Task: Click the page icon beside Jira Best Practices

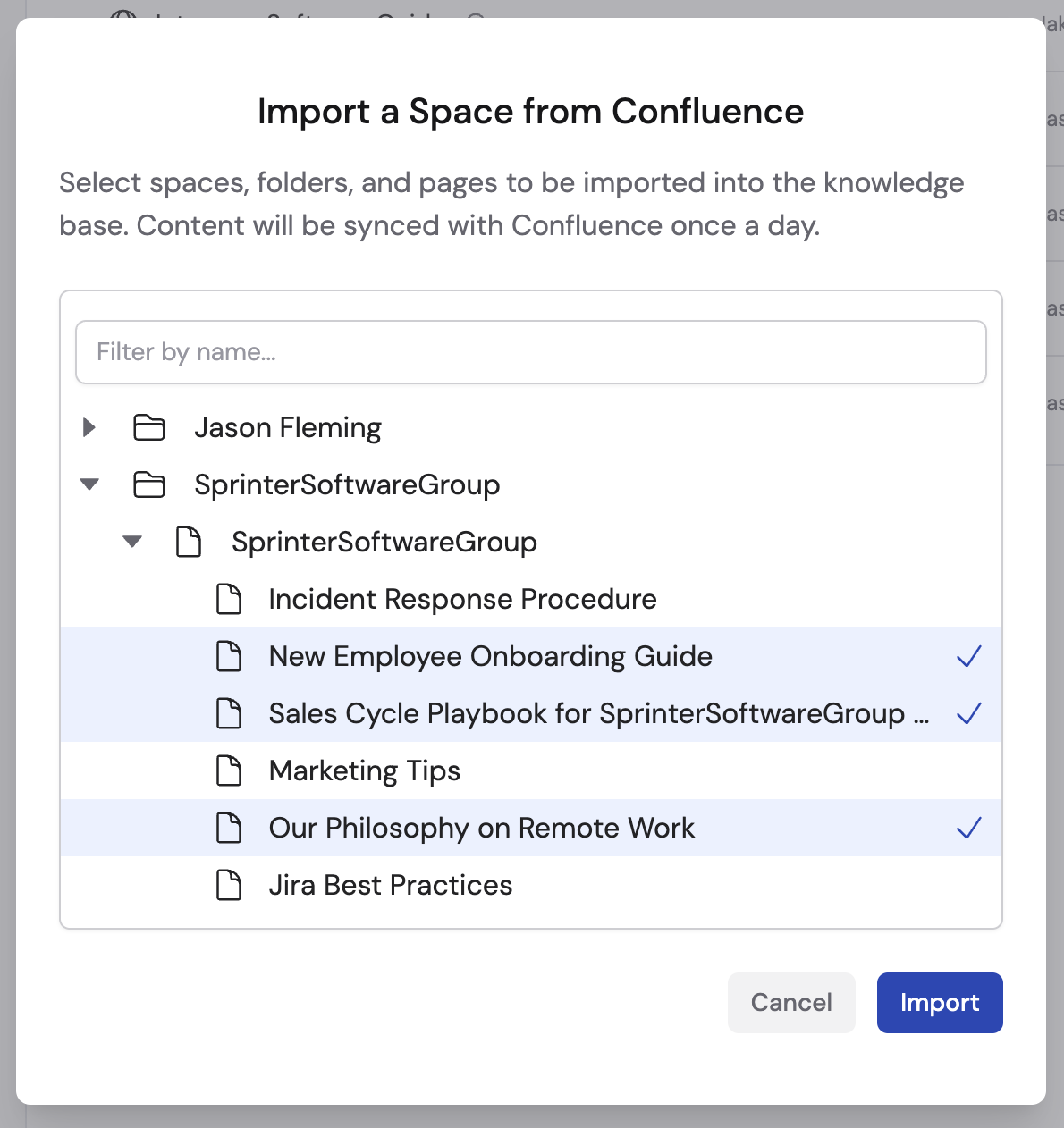Action: (x=229, y=885)
